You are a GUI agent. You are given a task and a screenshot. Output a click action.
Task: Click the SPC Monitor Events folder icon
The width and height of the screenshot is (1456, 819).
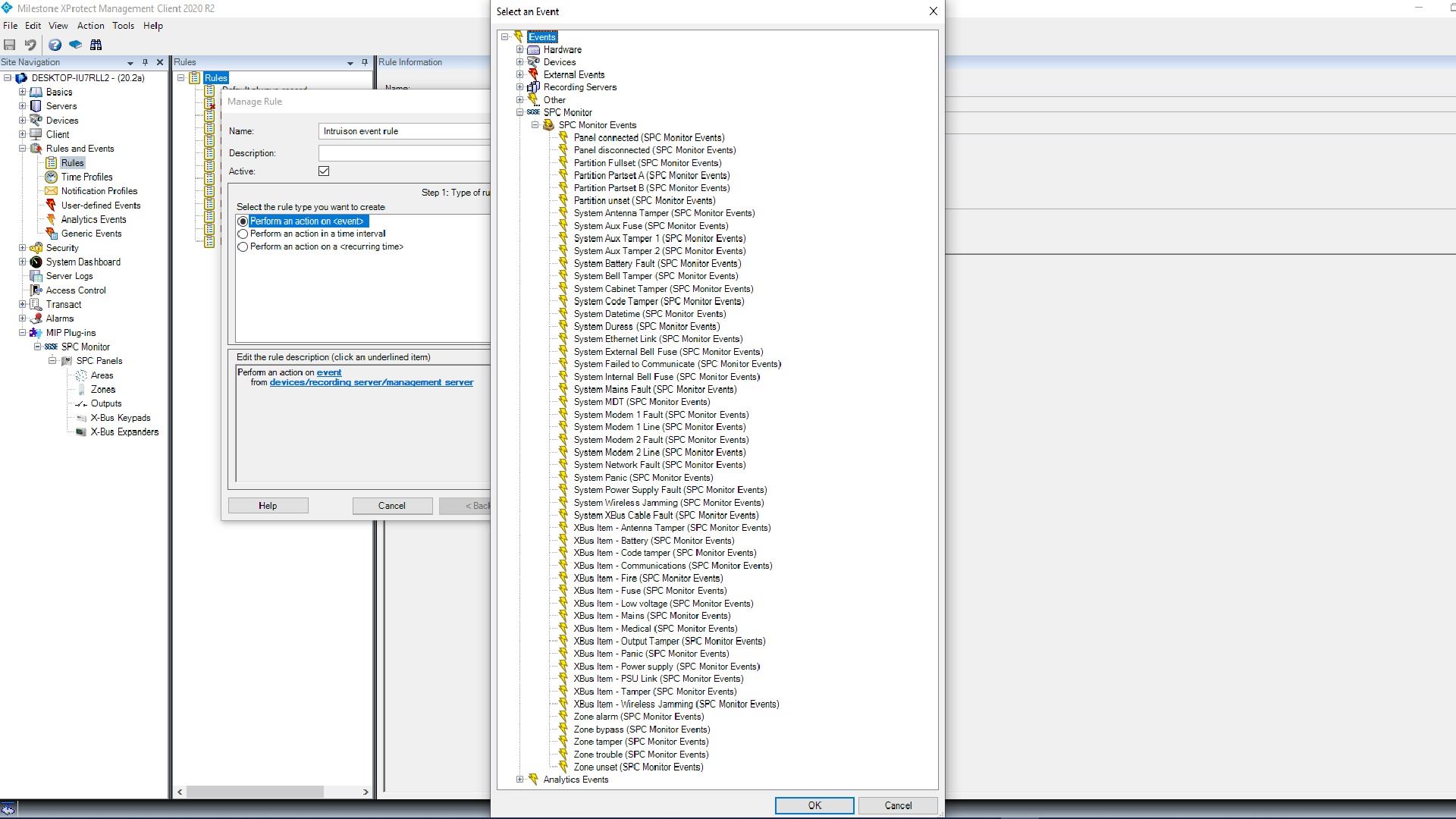[x=548, y=125]
